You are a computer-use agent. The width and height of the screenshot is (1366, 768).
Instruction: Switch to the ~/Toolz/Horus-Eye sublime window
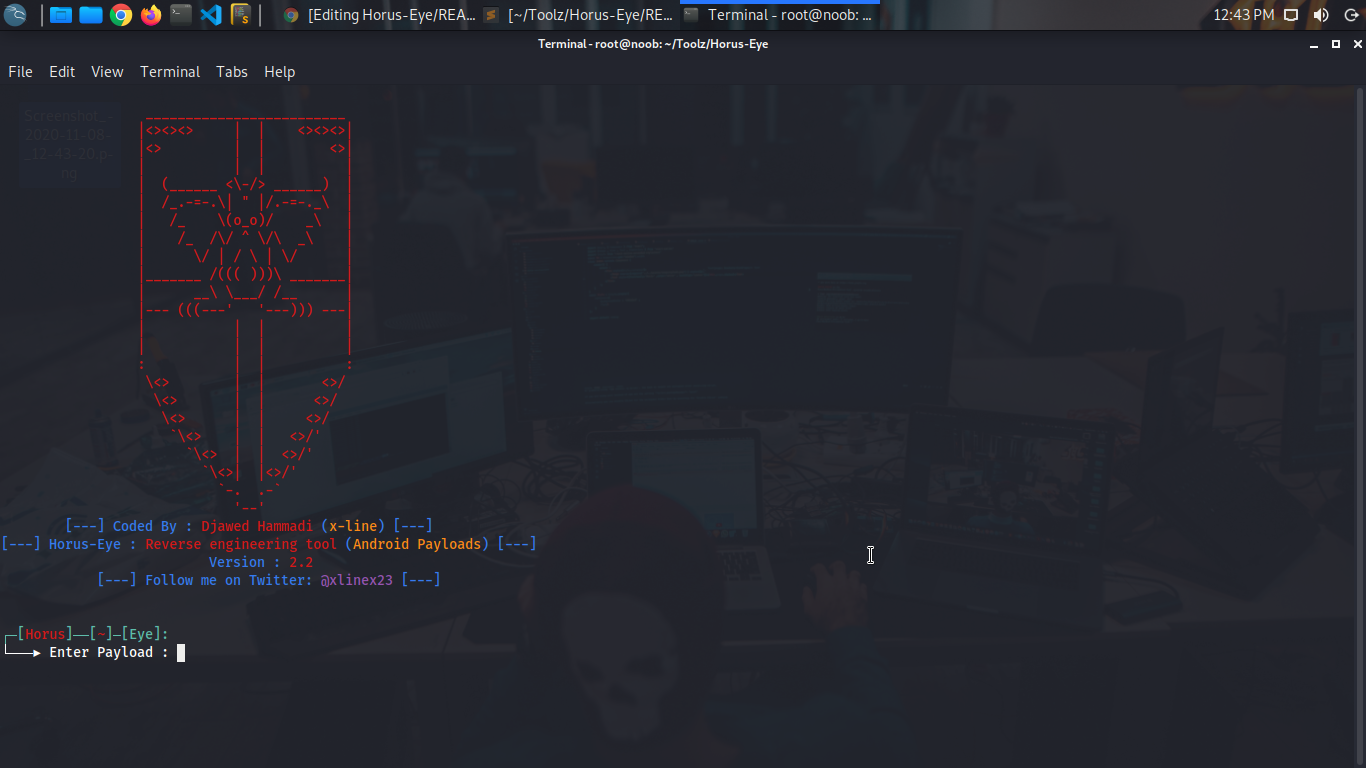click(580, 15)
